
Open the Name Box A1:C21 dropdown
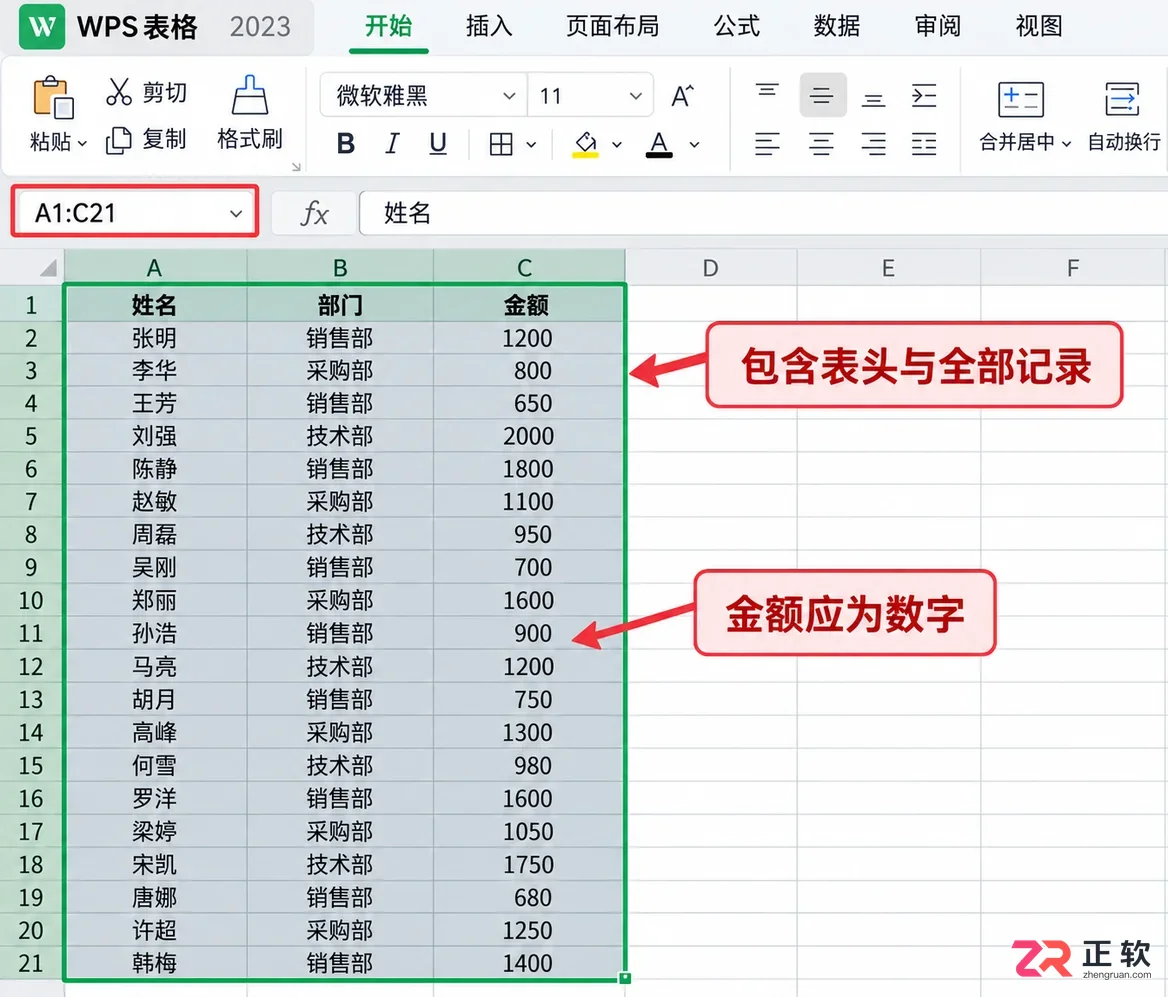236,214
